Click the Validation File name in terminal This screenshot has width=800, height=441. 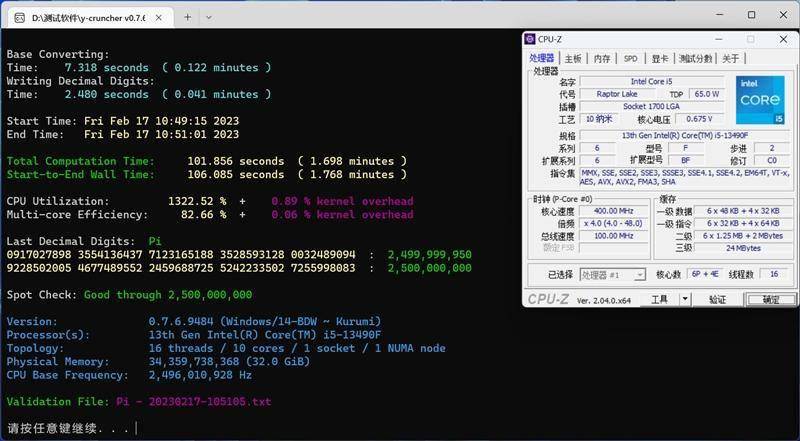click(x=194, y=402)
